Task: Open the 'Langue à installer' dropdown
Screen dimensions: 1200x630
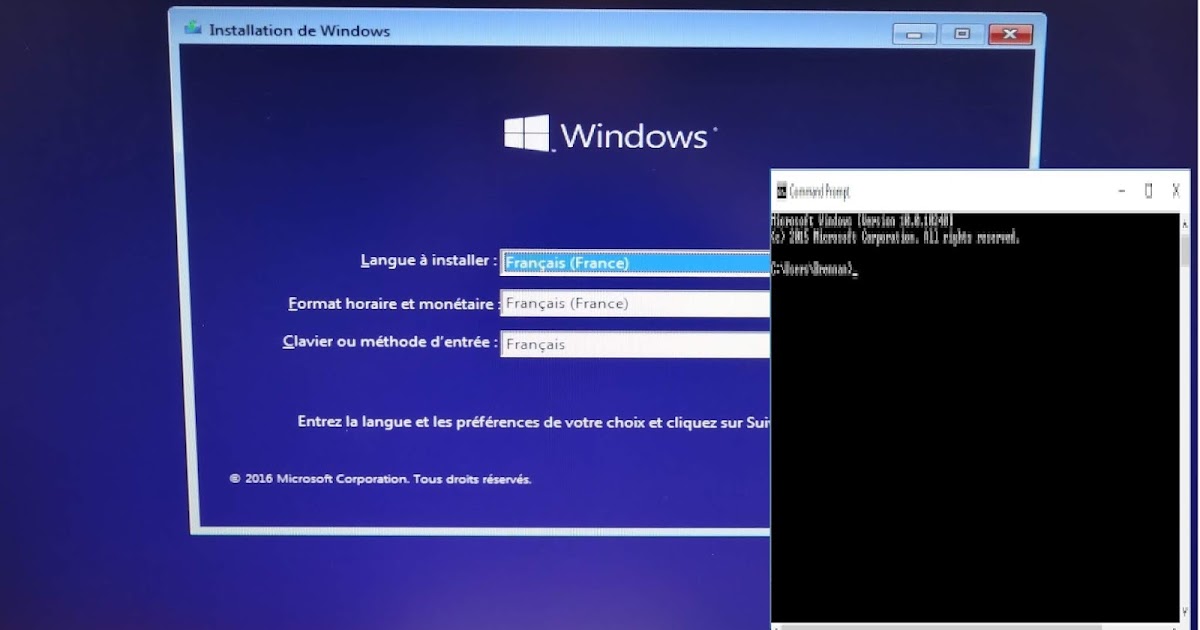Action: [635, 262]
